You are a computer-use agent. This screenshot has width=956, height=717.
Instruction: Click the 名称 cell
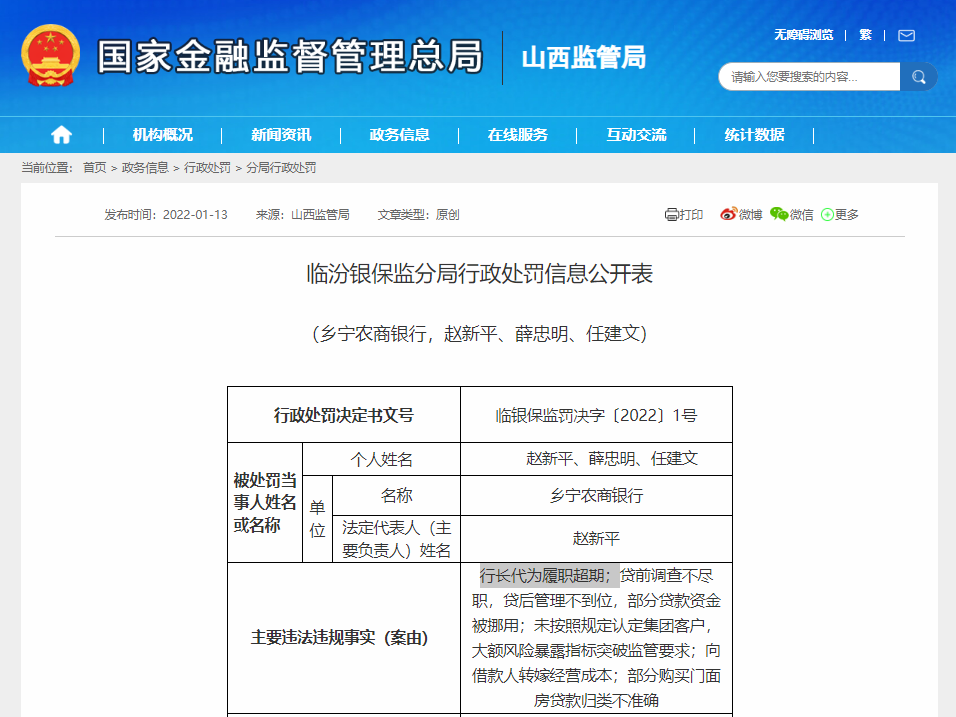point(396,496)
